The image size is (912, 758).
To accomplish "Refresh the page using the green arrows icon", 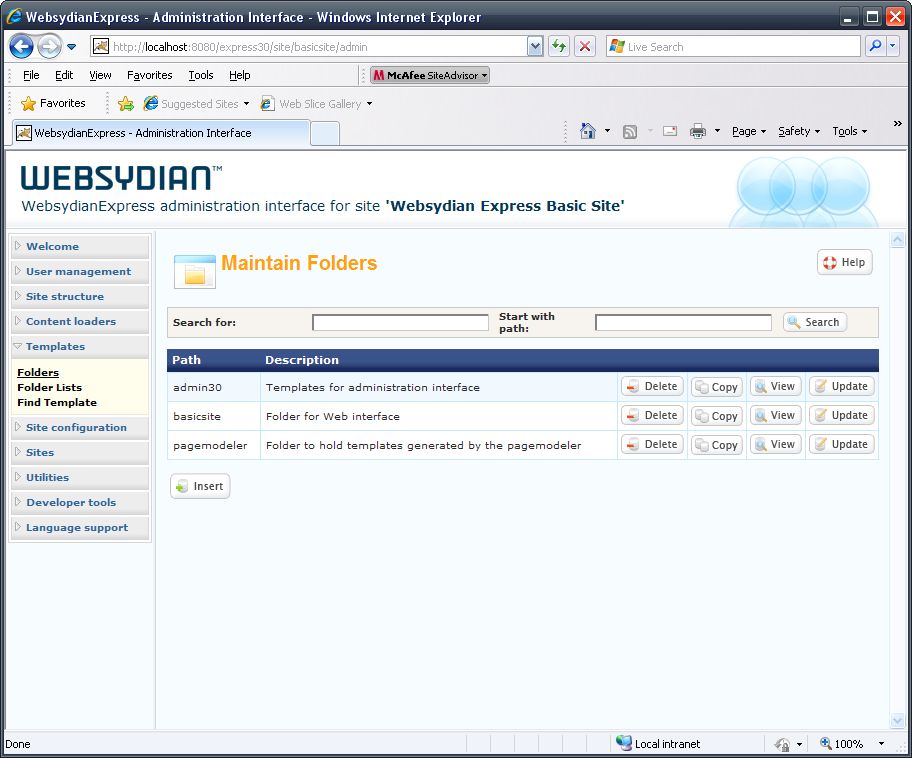I will [x=559, y=47].
